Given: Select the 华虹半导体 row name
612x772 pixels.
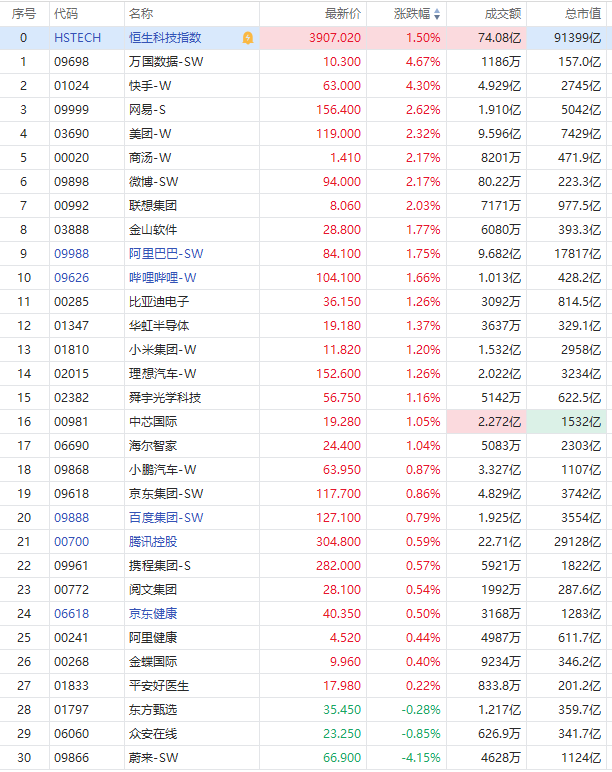Looking at the screenshot, I should (159, 325).
